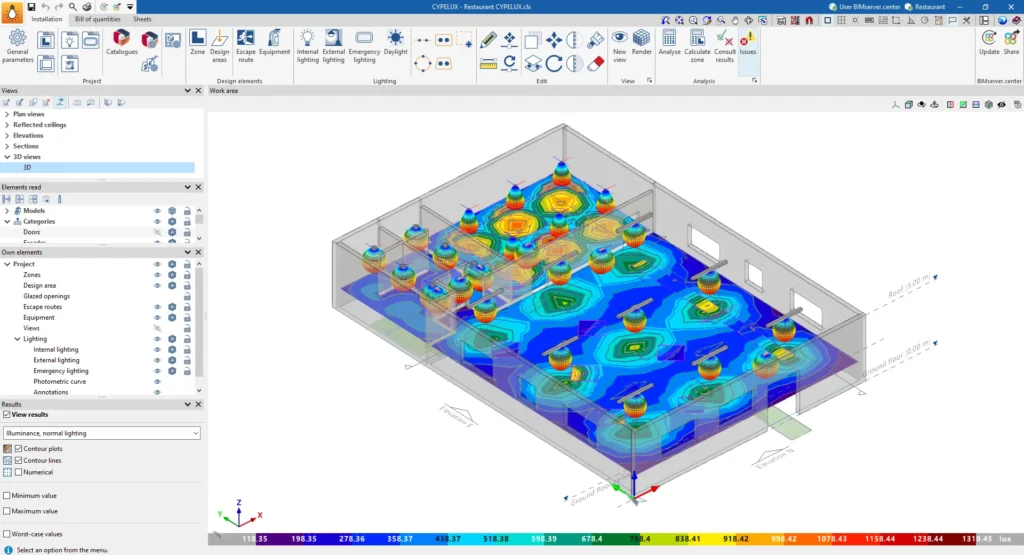
Task: Toggle visibility eye for Zones
Action: tap(157, 275)
